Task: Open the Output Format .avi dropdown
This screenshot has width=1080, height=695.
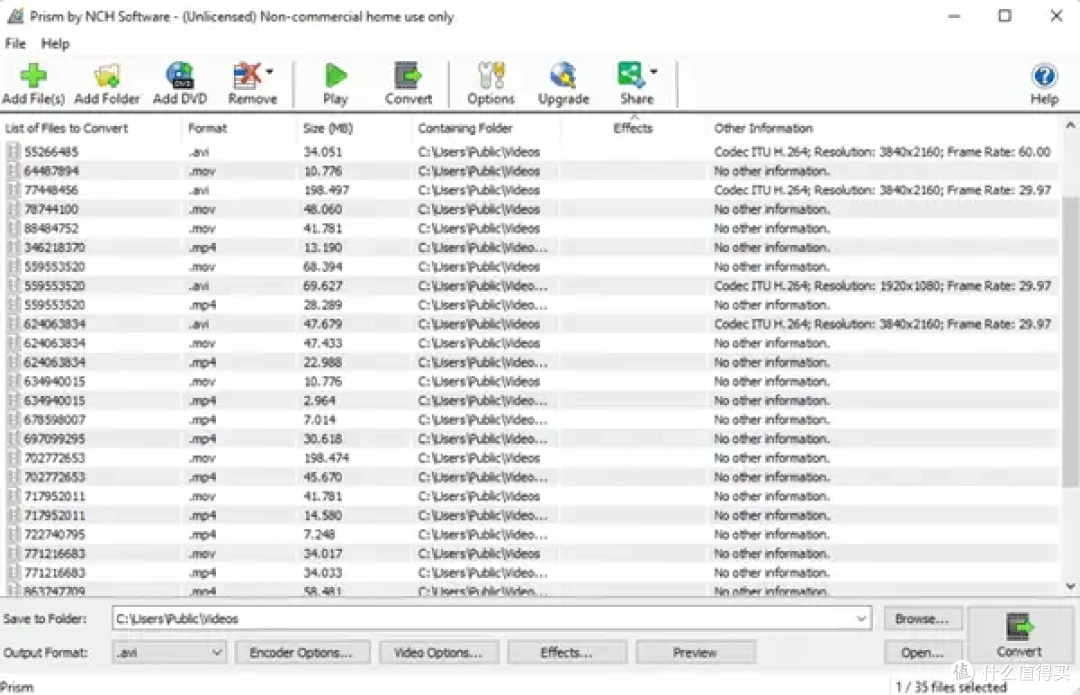Action: pos(169,652)
